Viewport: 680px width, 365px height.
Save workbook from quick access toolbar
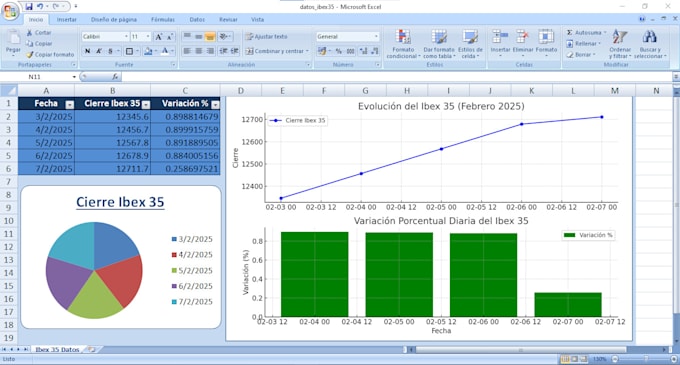(x=29, y=7)
